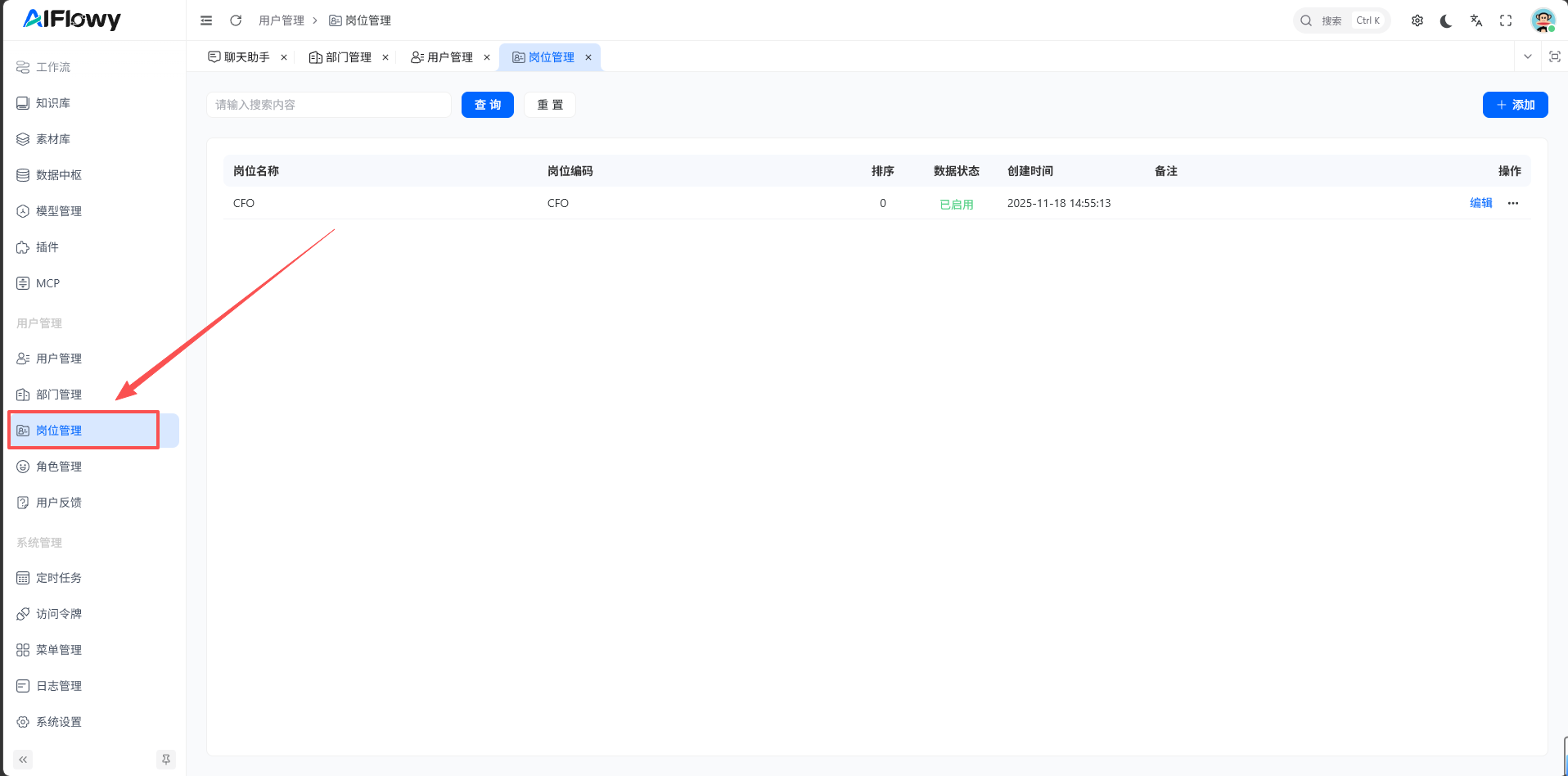Toggle dark mode with moon icon
The image size is (1568, 776).
tap(1446, 20)
